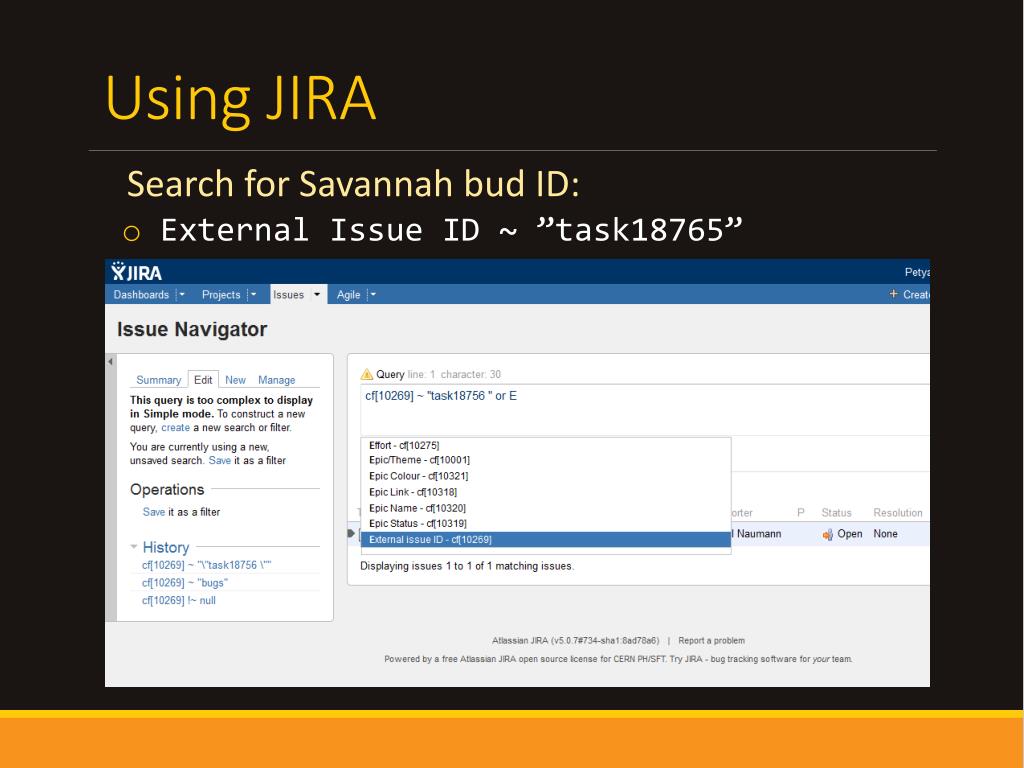
Task: Click 'Displaying issues 1 to 1' text
Action: click(x=467, y=566)
